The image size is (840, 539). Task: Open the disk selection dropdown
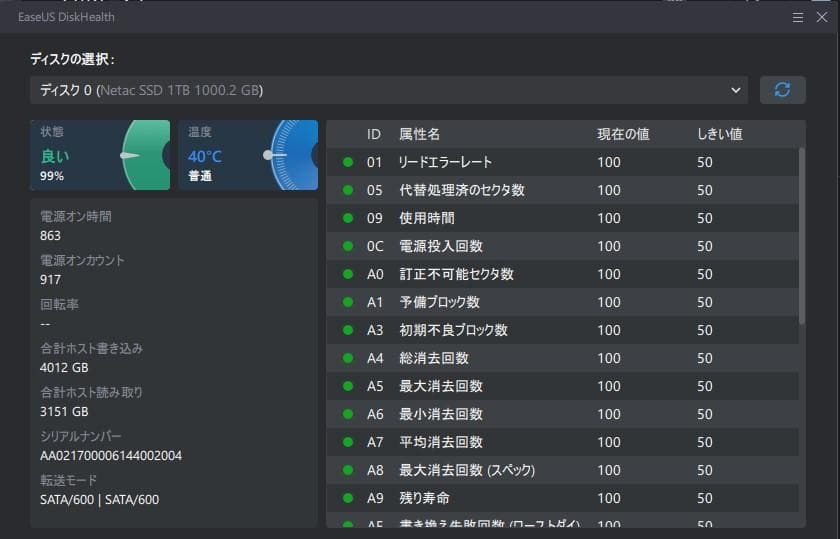389,90
